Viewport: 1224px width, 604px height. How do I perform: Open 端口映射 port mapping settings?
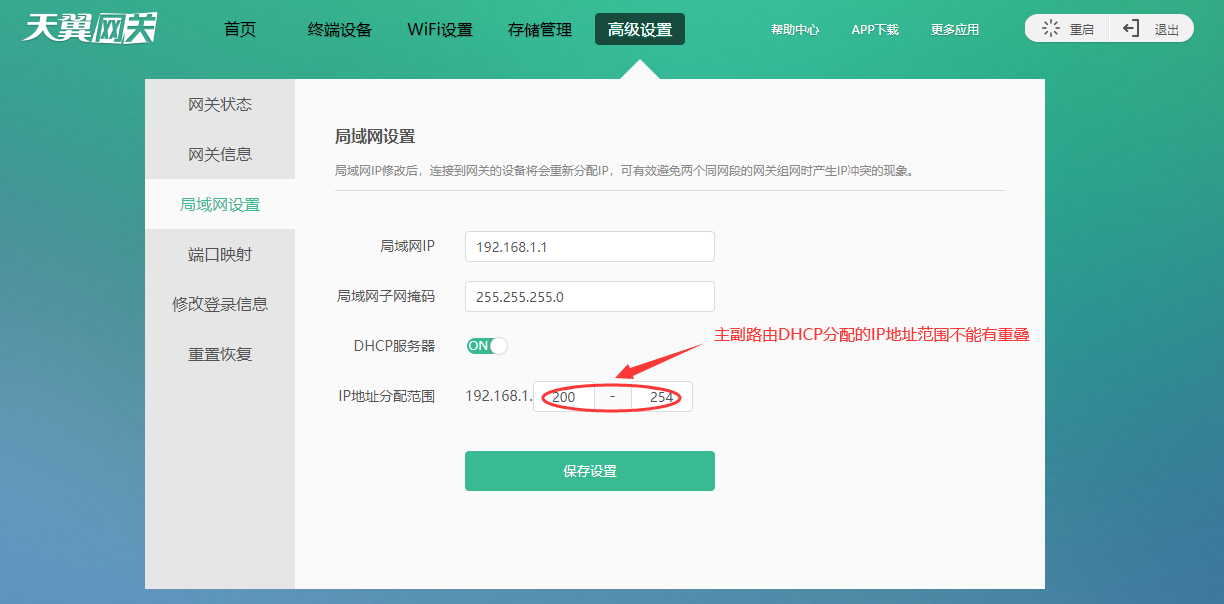(x=219, y=253)
